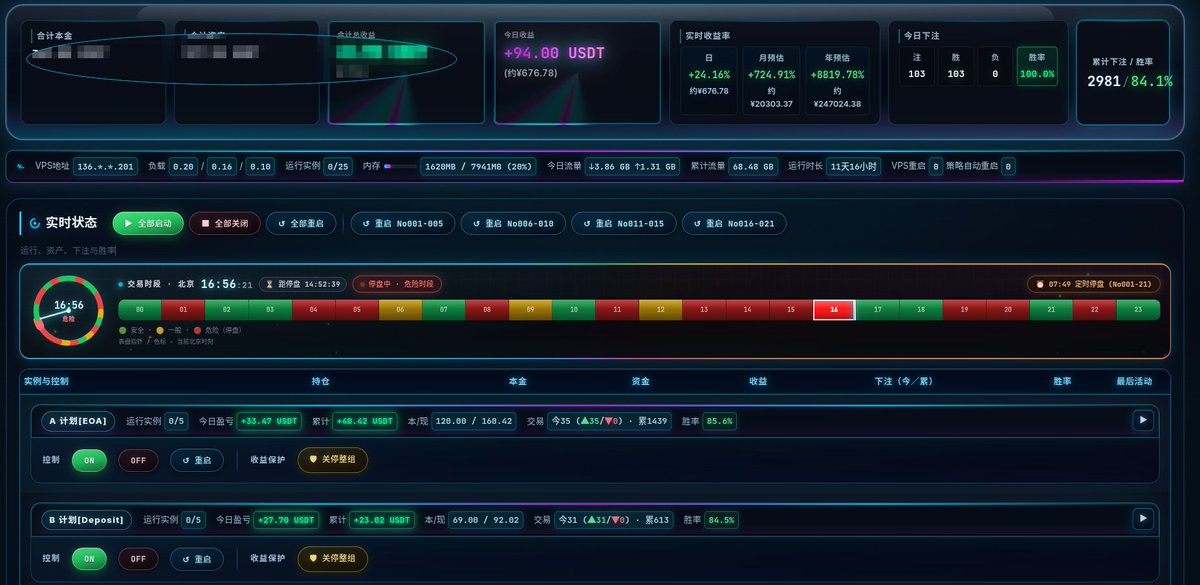Click the 停盘中 · 危险时段 status badge
The width and height of the screenshot is (1200, 585).
point(397,284)
